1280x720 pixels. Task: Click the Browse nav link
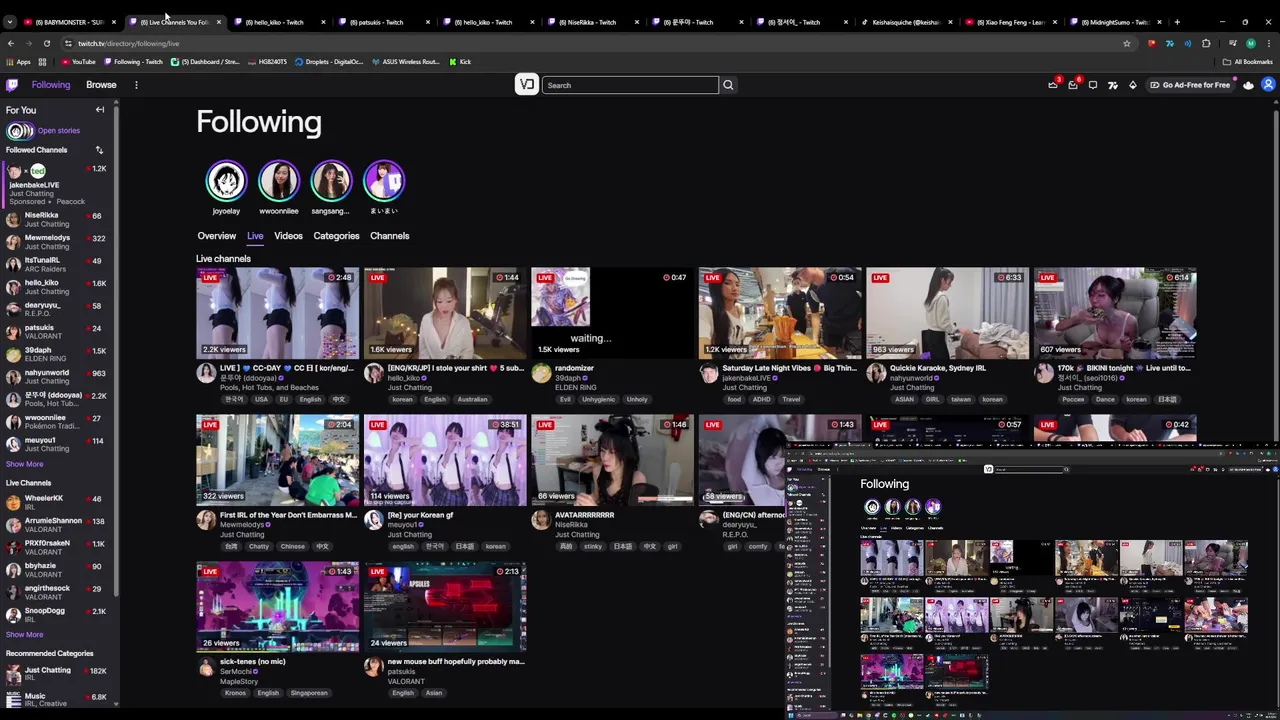(x=101, y=85)
